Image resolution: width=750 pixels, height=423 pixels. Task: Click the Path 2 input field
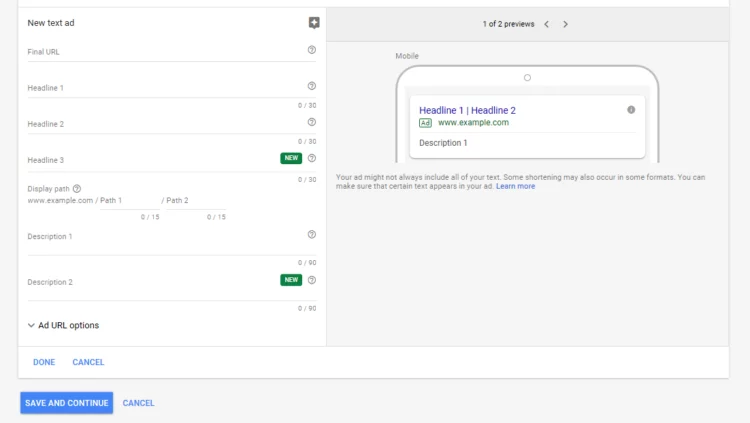coord(196,200)
